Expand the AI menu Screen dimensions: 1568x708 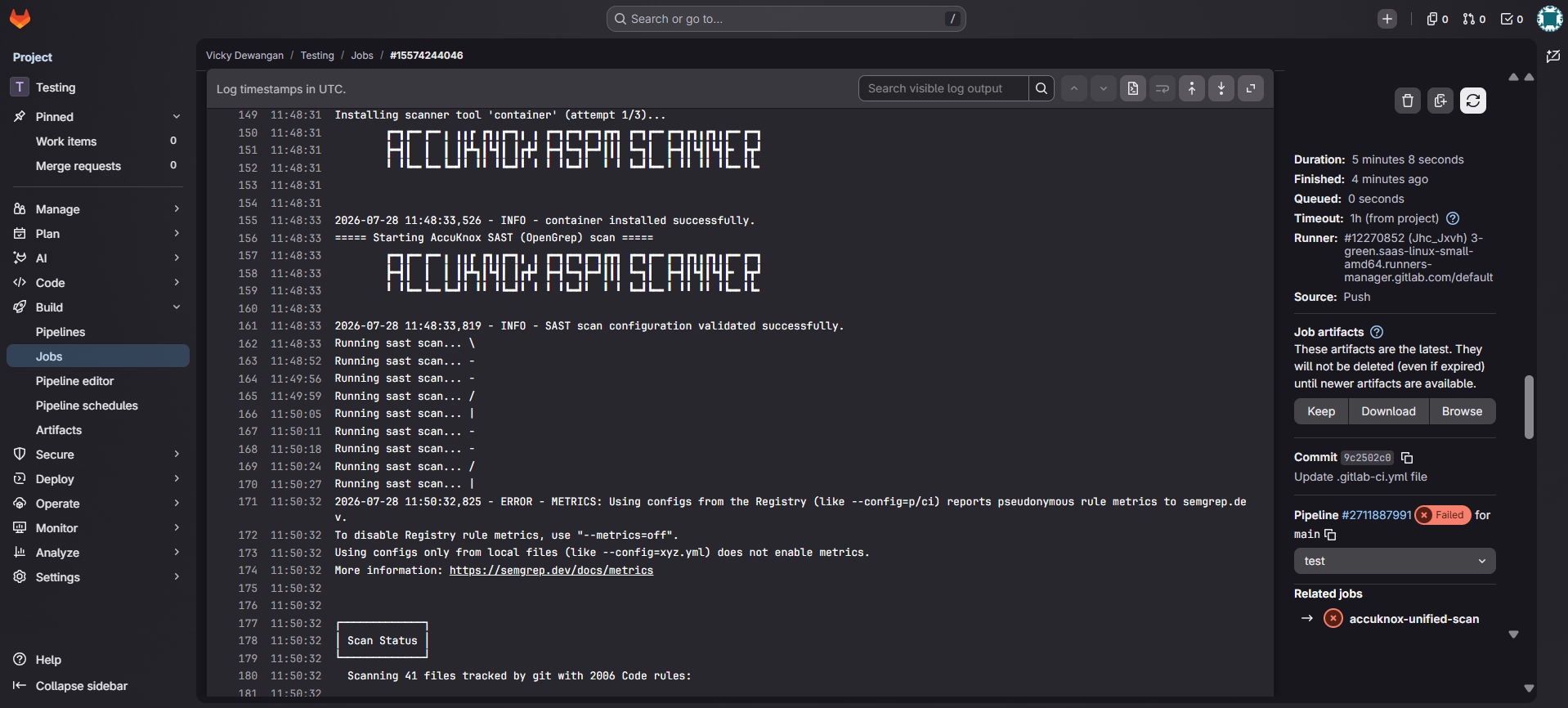click(x=98, y=258)
